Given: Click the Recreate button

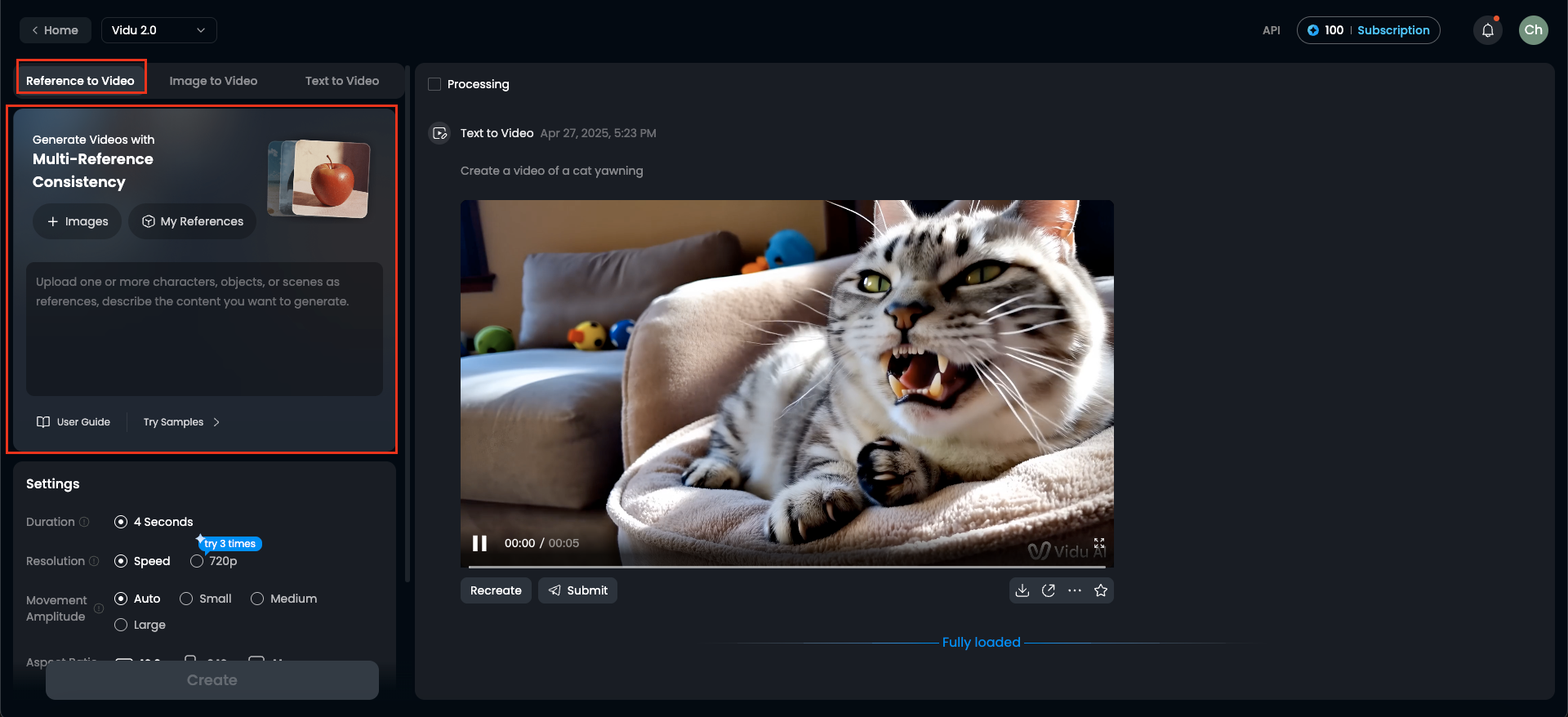Looking at the screenshot, I should [496, 590].
